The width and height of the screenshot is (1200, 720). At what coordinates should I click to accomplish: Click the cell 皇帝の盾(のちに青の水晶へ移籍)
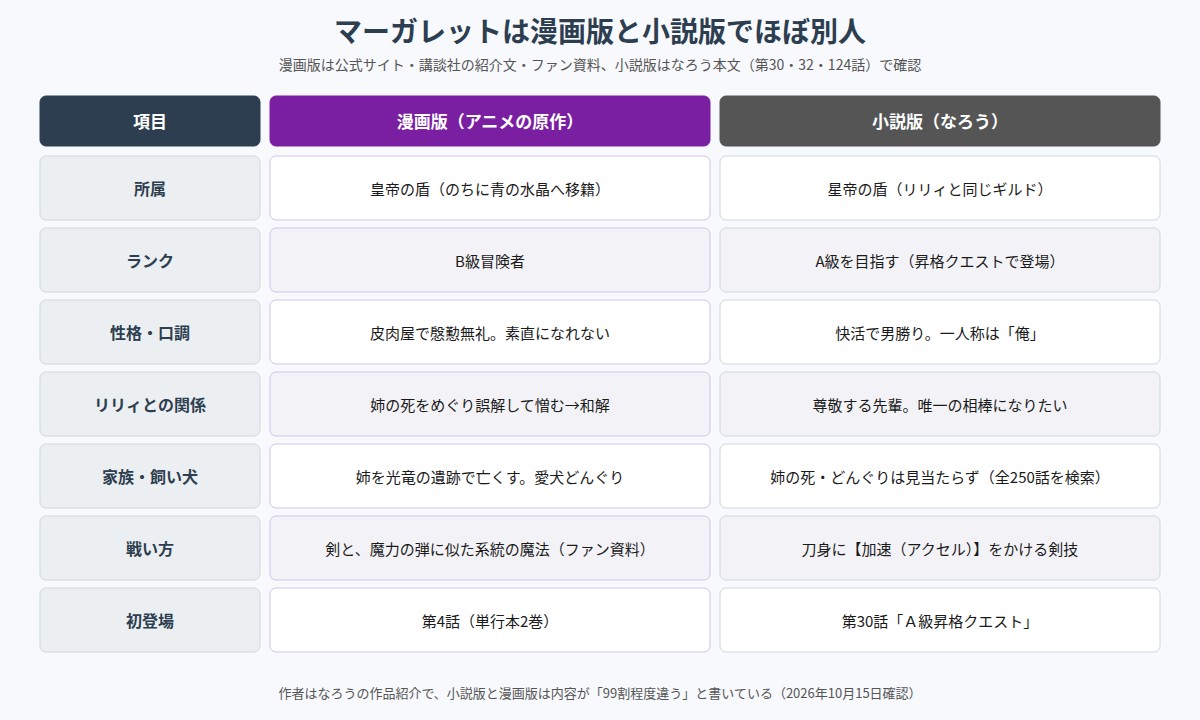pyautogui.click(x=490, y=188)
